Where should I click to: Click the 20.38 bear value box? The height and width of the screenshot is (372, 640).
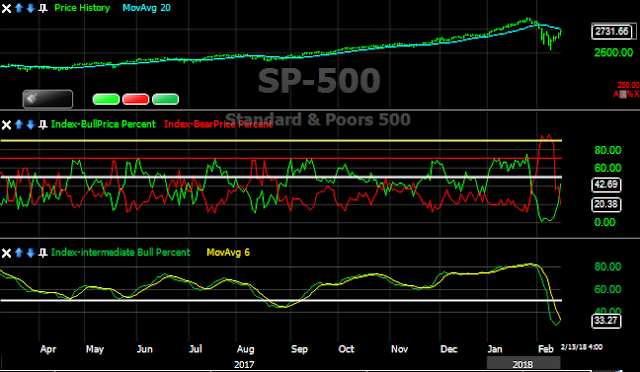[x=606, y=204]
